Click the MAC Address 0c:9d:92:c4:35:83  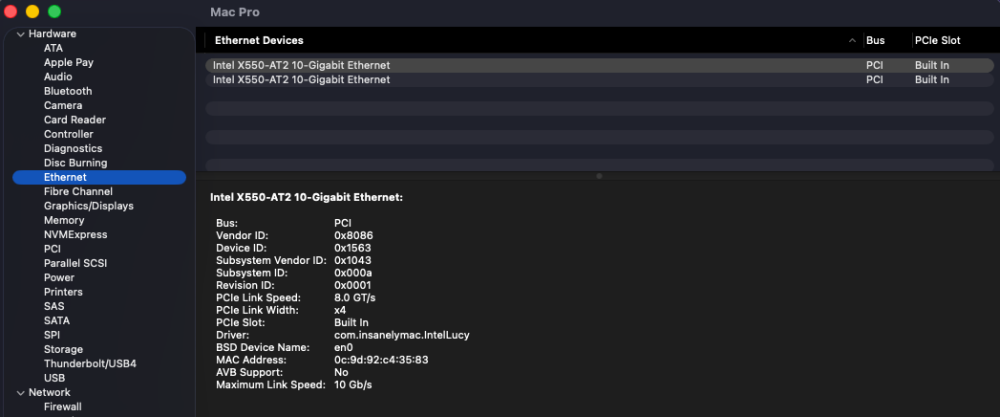381,360
